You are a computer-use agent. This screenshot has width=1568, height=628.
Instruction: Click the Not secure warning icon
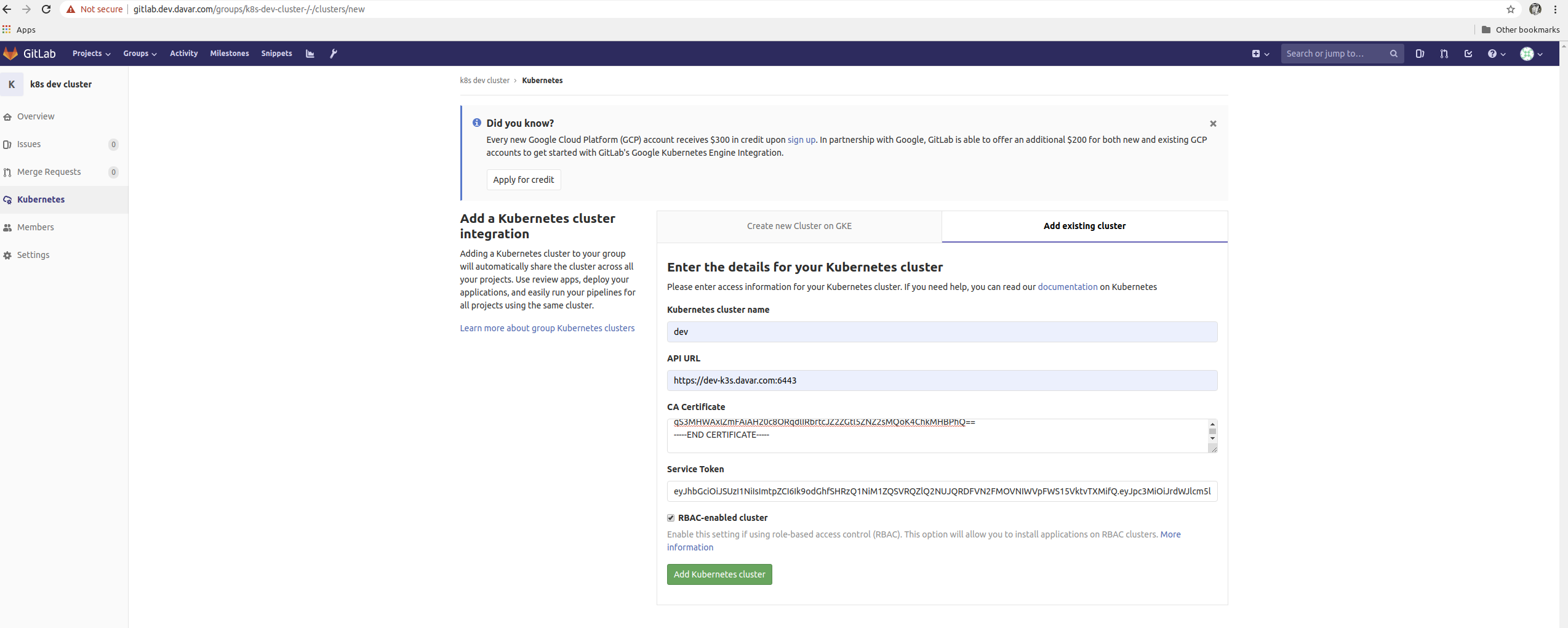click(x=71, y=9)
